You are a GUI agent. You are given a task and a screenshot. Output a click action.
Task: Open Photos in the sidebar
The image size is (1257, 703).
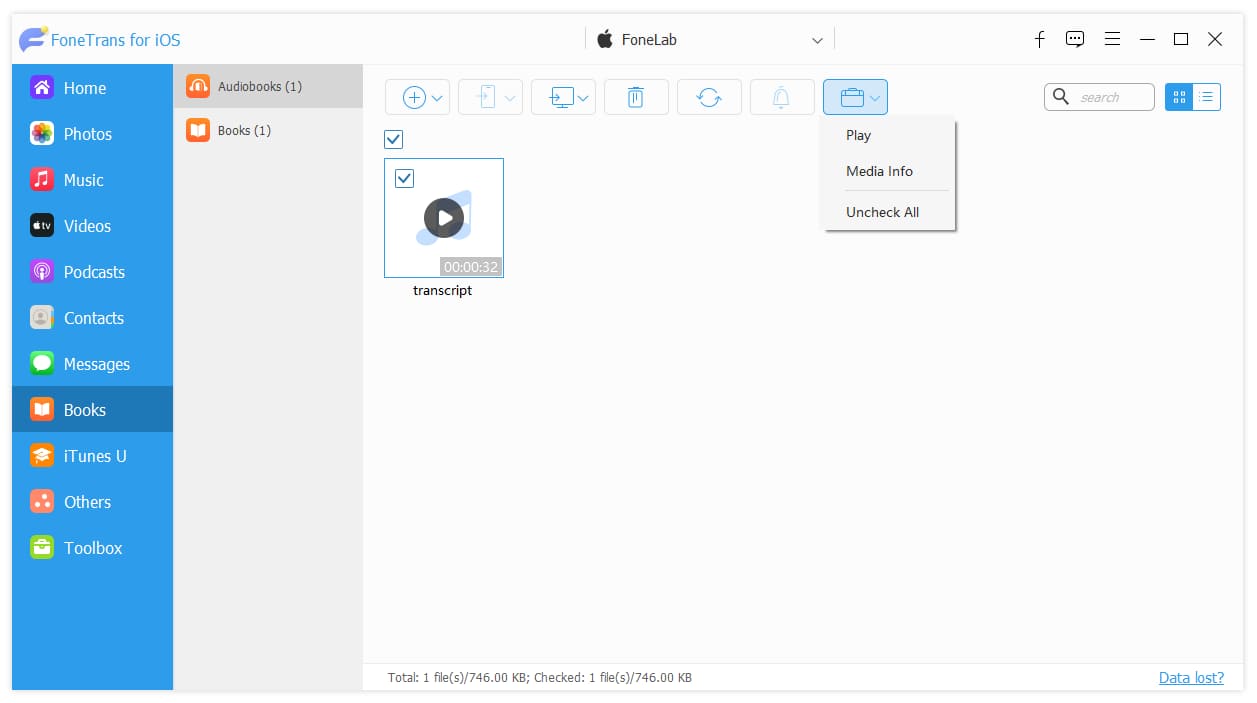pos(92,134)
